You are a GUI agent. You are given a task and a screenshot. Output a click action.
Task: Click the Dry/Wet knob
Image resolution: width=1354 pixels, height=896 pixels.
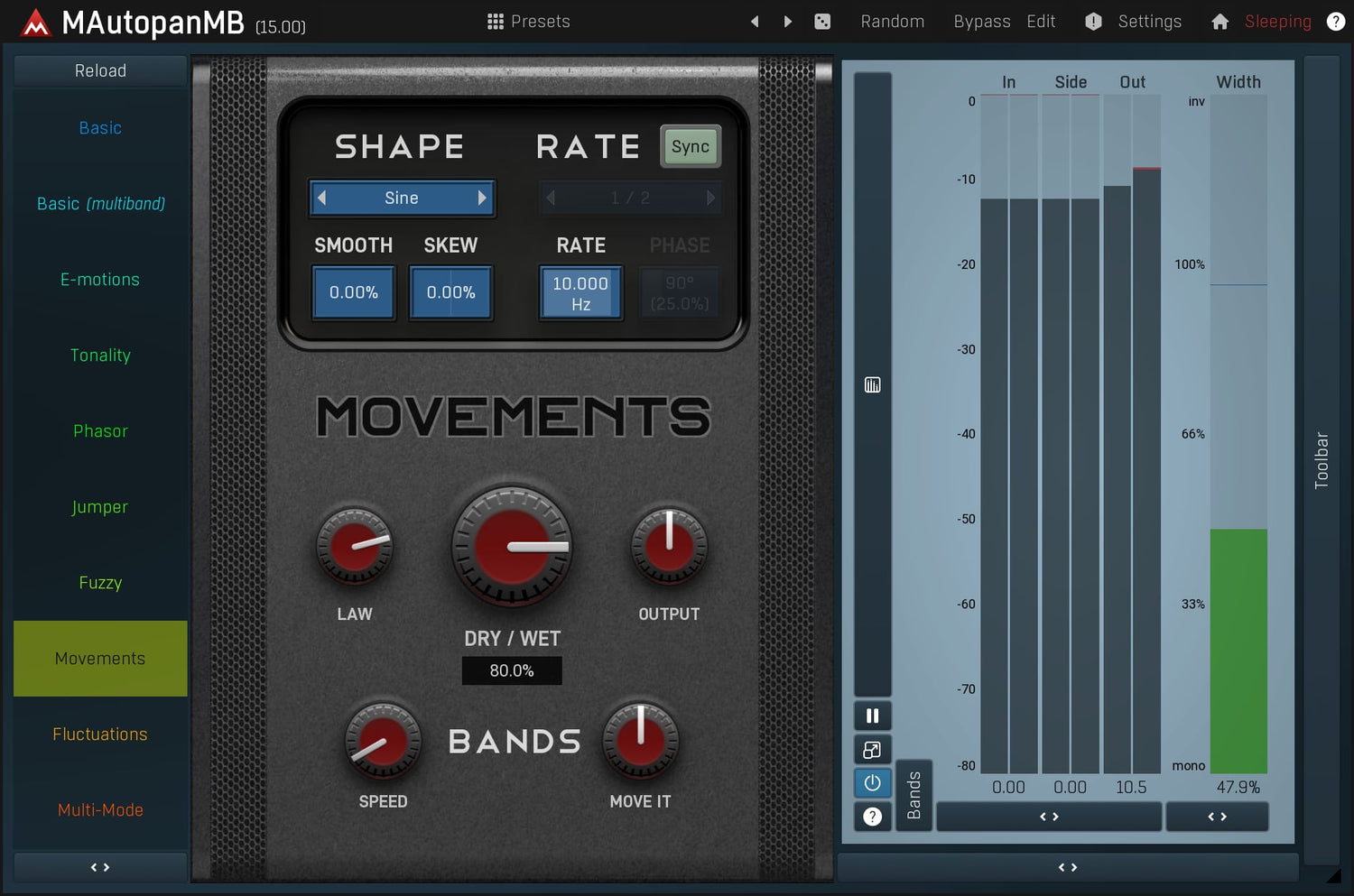[512, 547]
